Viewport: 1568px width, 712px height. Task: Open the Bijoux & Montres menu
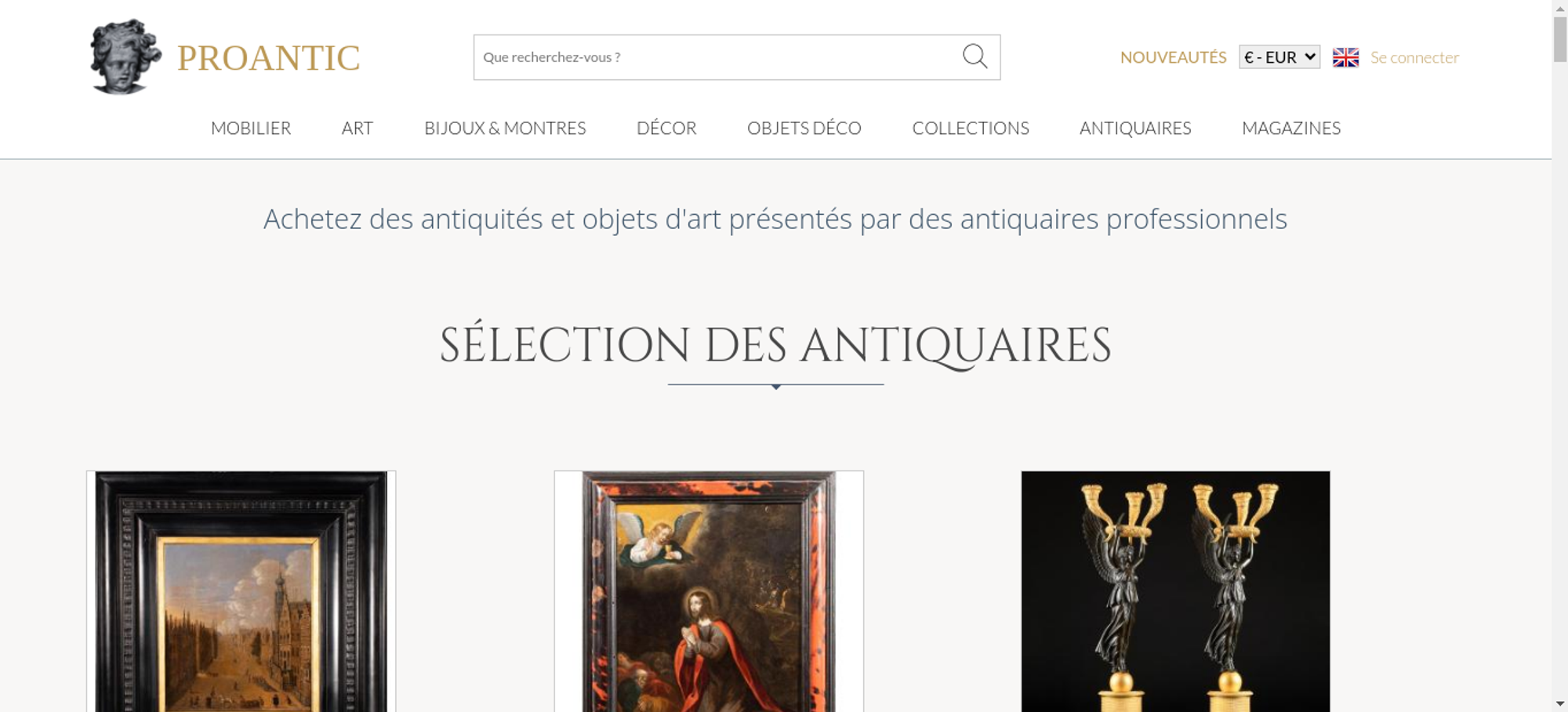pos(505,128)
